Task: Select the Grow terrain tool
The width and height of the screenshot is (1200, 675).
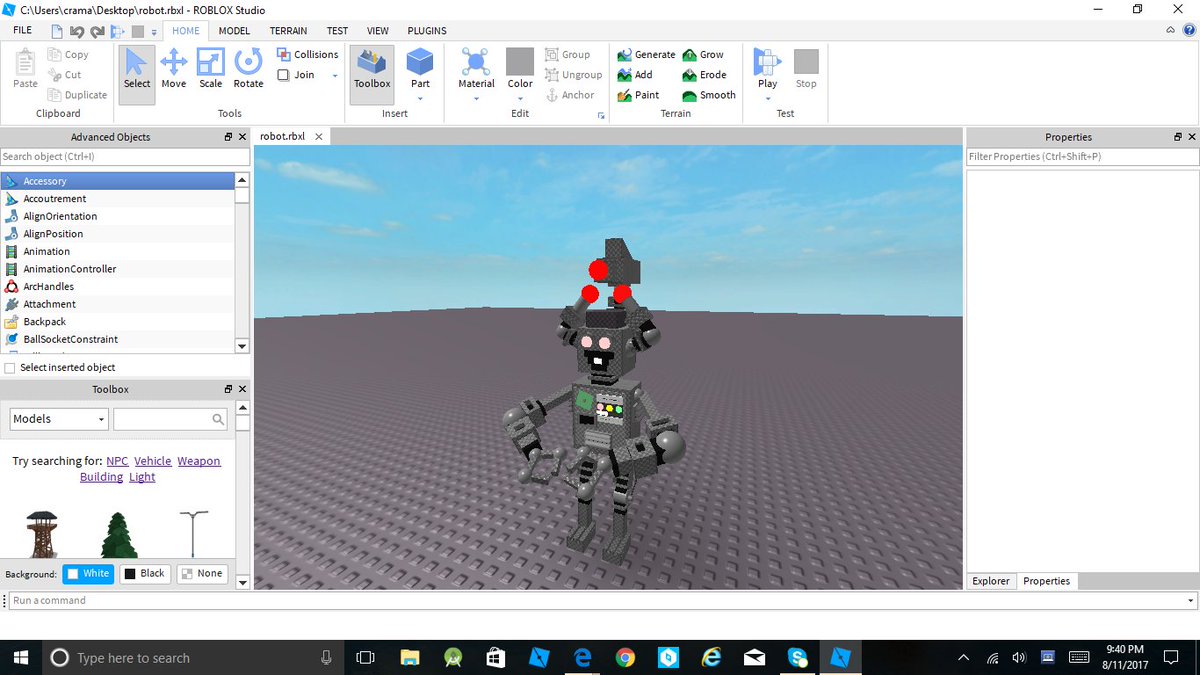Action: pyautogui.click(x=703, y=55)
